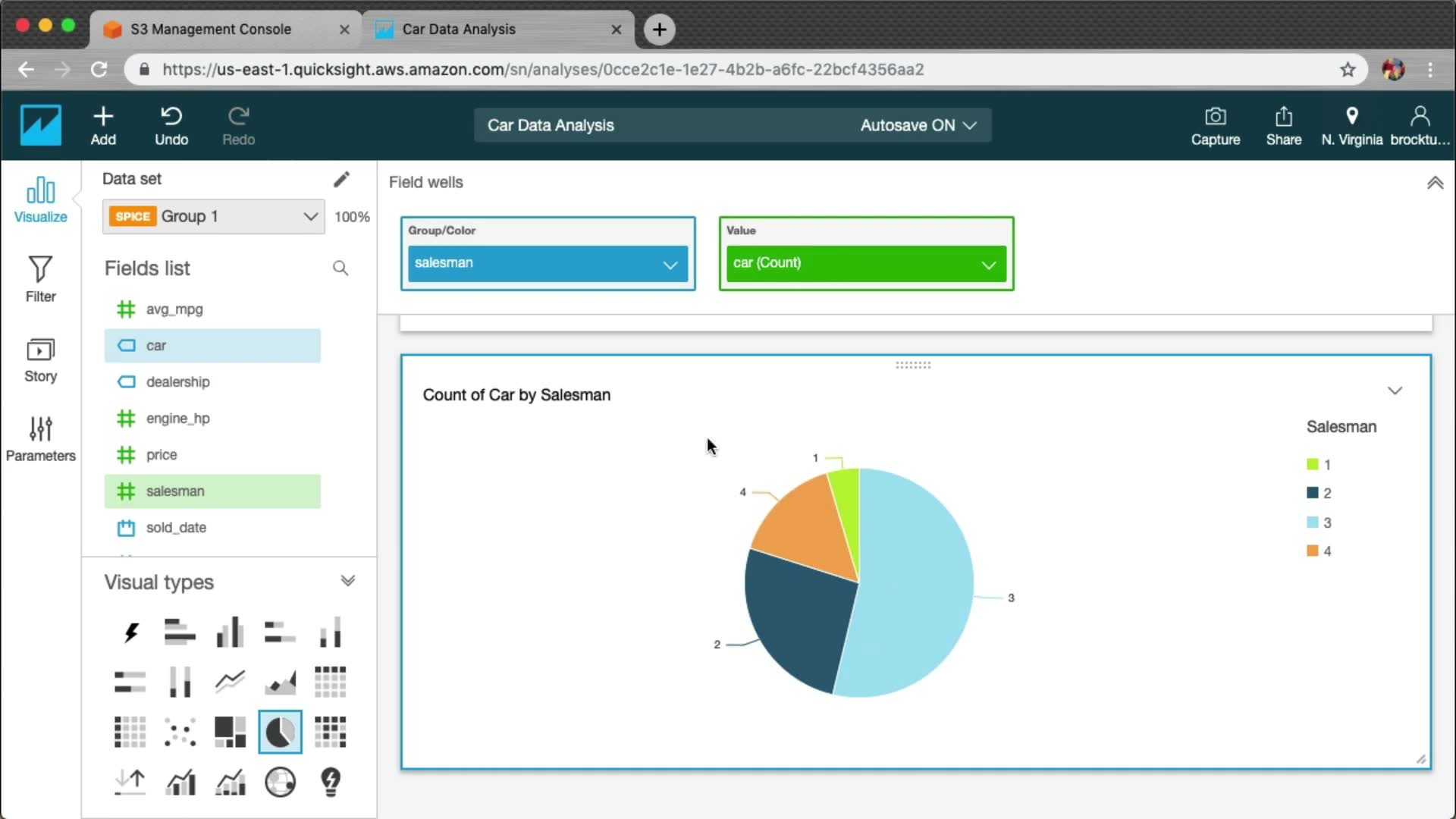Open the Filter pane

tap(40, 279)
